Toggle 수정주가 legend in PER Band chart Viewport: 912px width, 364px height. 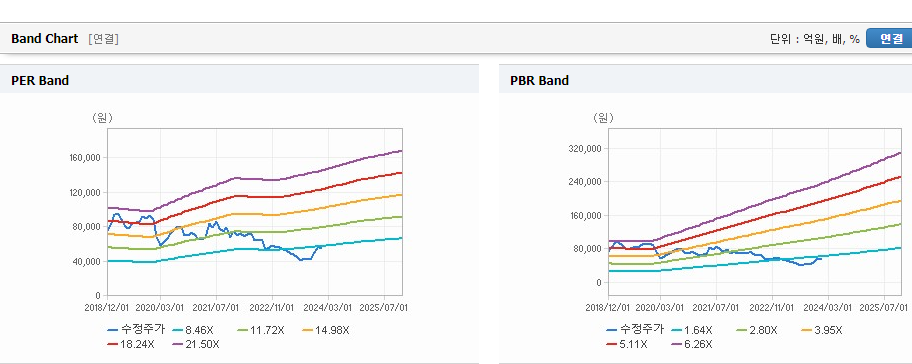click(x=136, y=330)
